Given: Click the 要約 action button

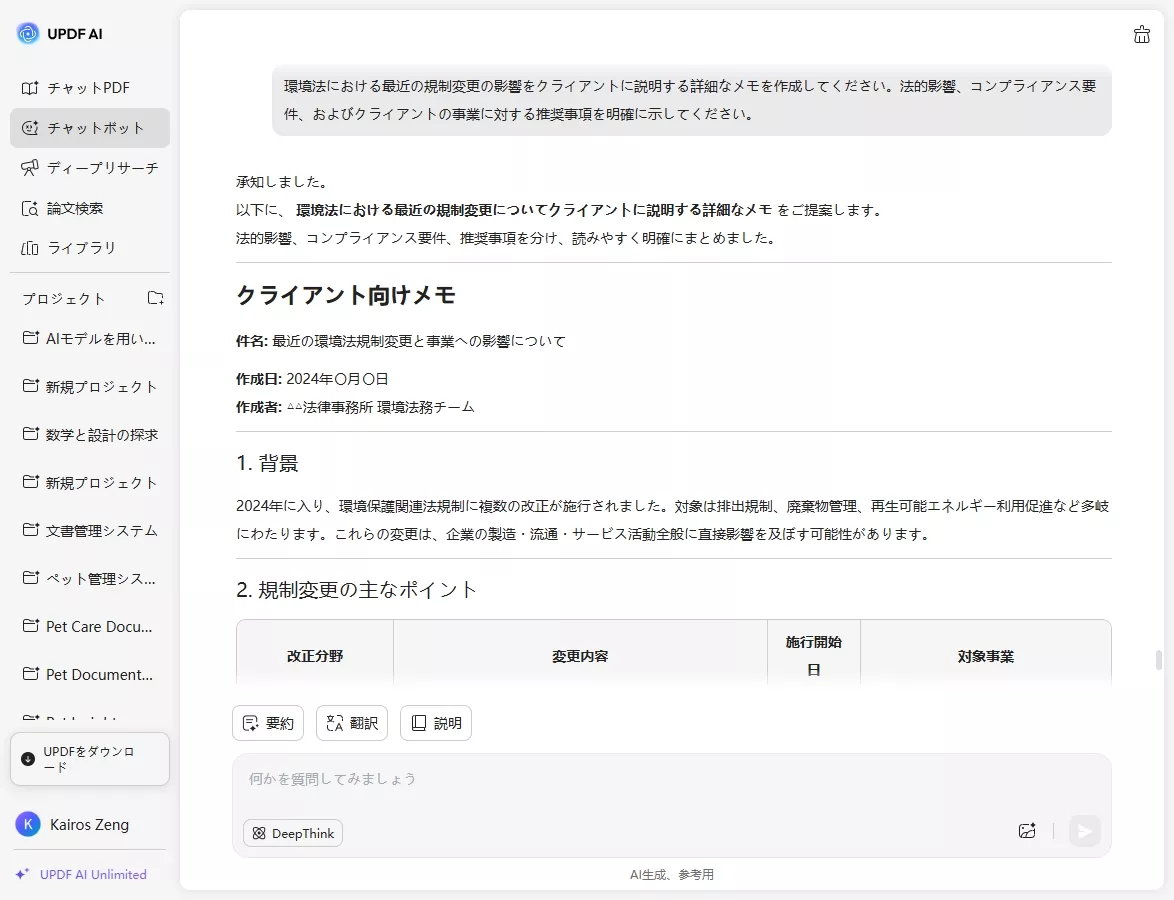Looking at the screenshot, I should 267,722.
